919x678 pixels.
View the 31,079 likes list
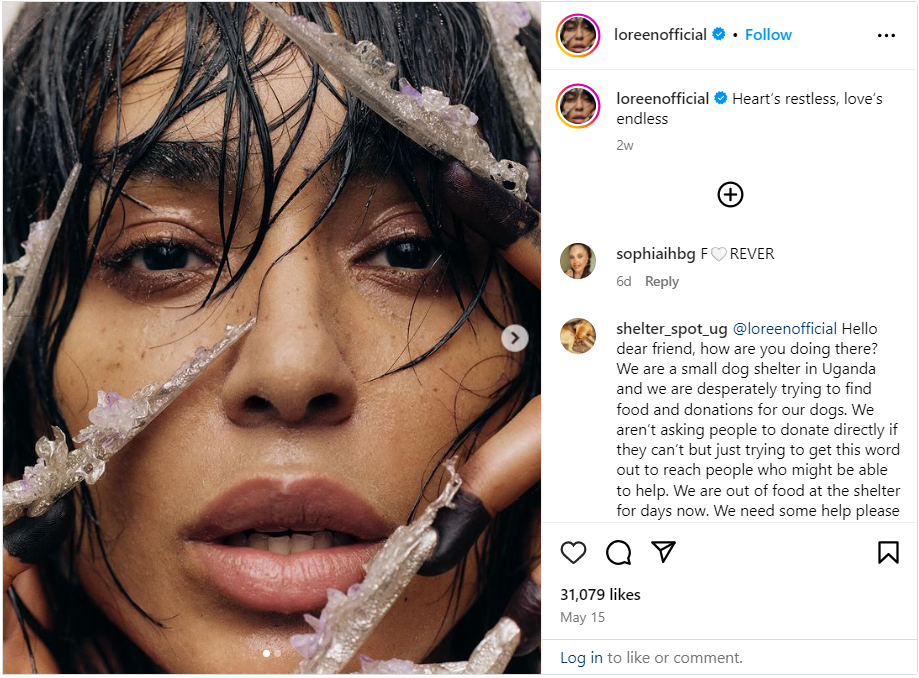pos(600,594)
